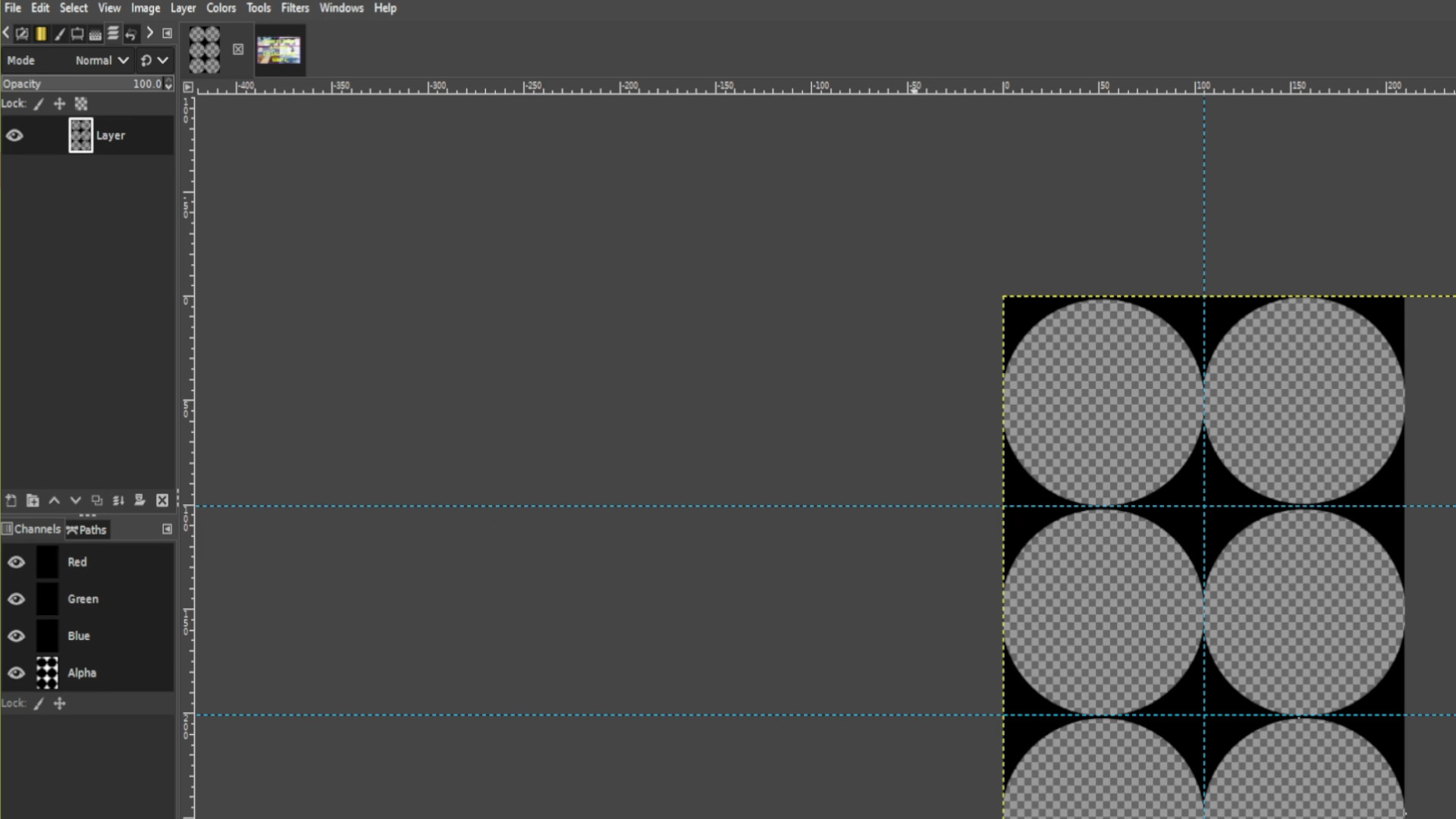Switch to the Device Status dock tab
This screenshot has width=1456, height=819.
(22, 33)
